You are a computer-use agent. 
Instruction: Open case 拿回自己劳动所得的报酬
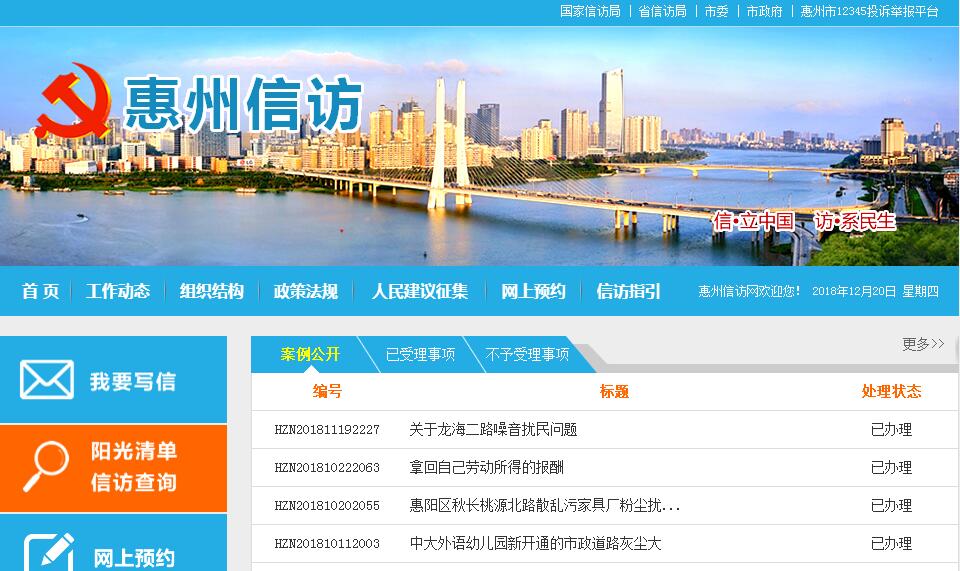point(486,468)
